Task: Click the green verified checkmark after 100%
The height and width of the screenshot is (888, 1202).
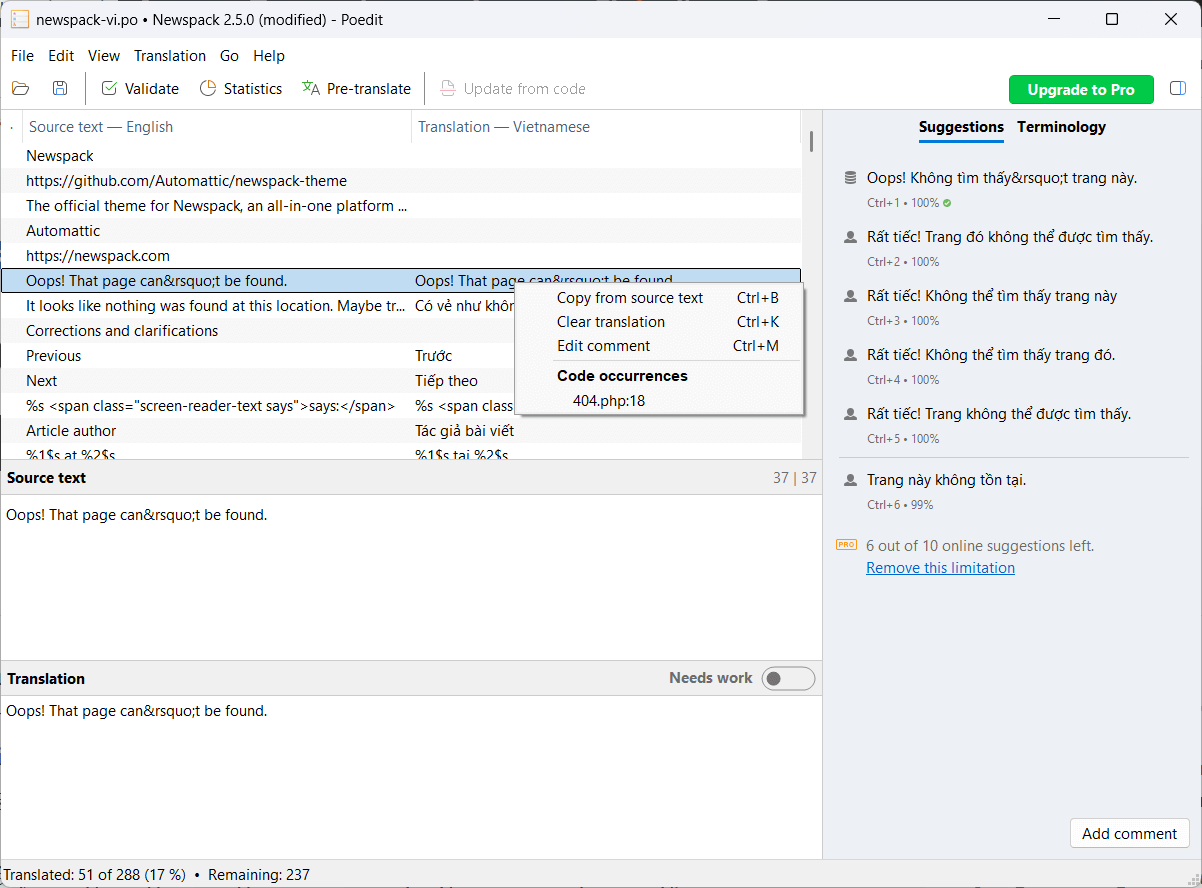Action: pyautogui.click(x=947, y=203)
